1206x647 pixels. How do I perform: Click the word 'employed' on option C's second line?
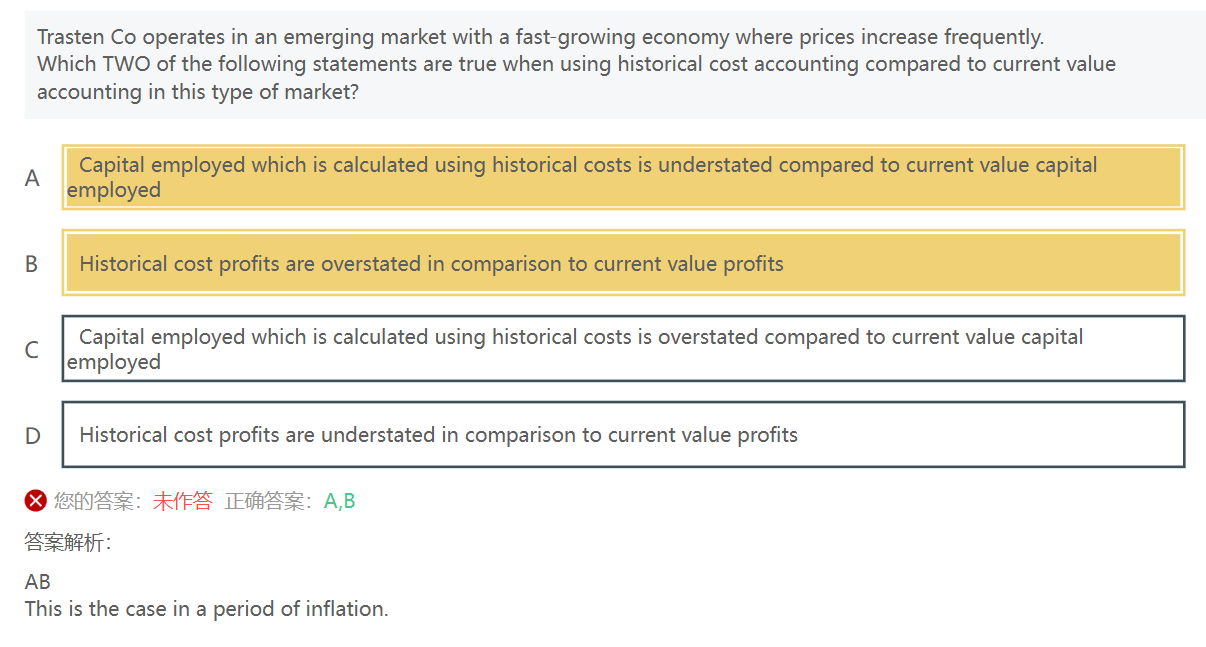pyautogui.click(x=114, y=362)
